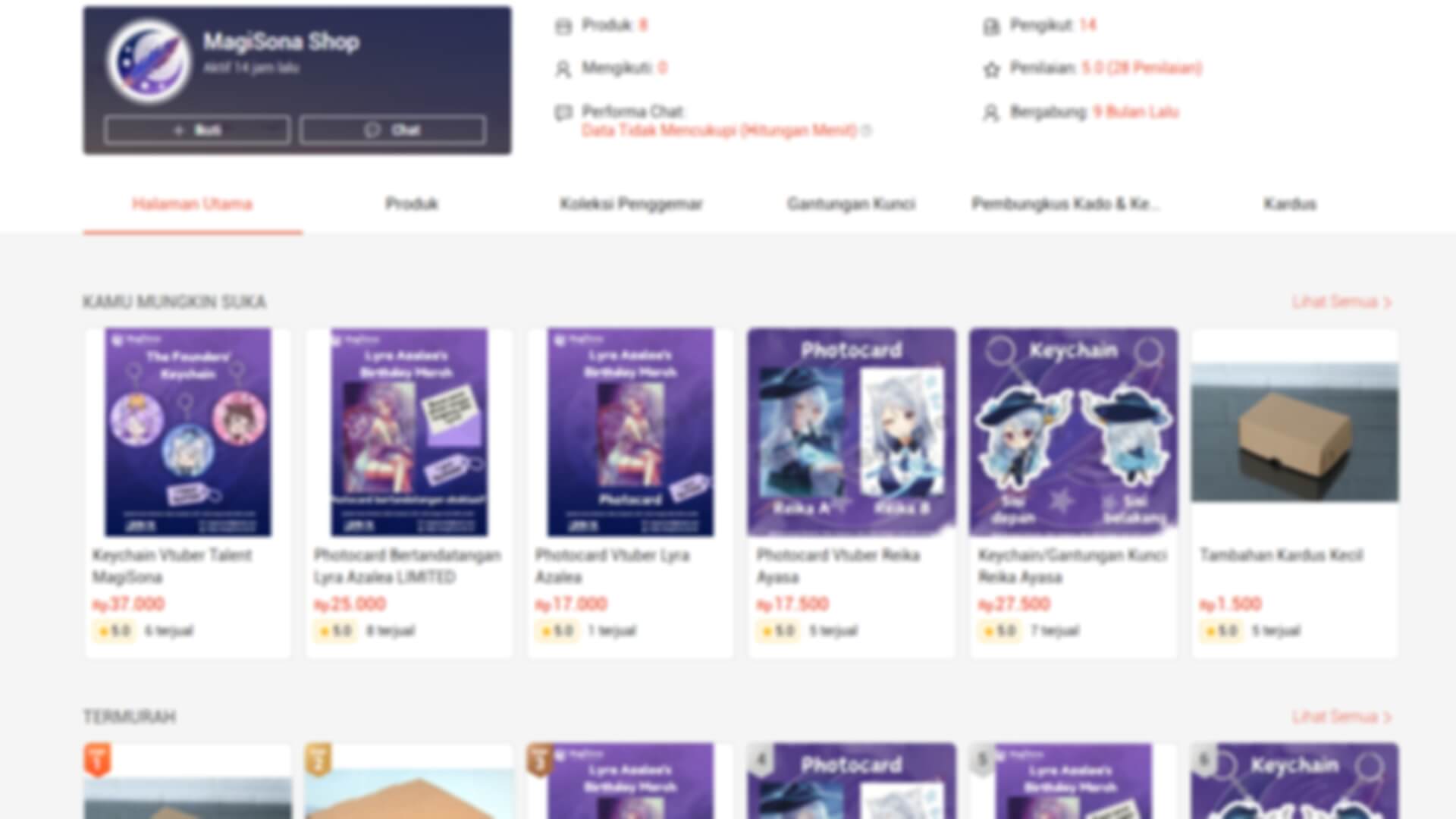Click the MagiSona Shop avatar logo
This screenshot has height=819, width=1456.
click(x=149, y=61)
